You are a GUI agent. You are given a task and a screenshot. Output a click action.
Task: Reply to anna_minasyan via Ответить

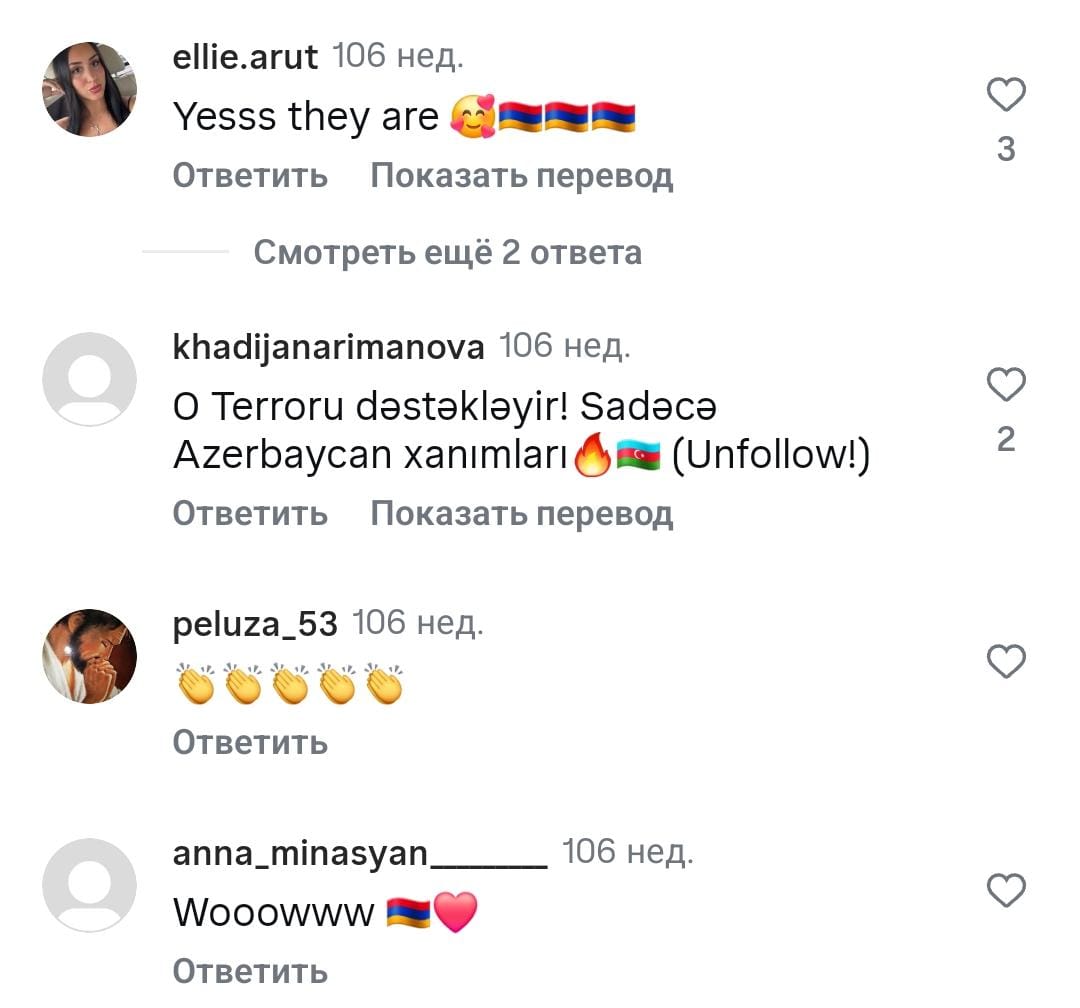tap(250, 971)
